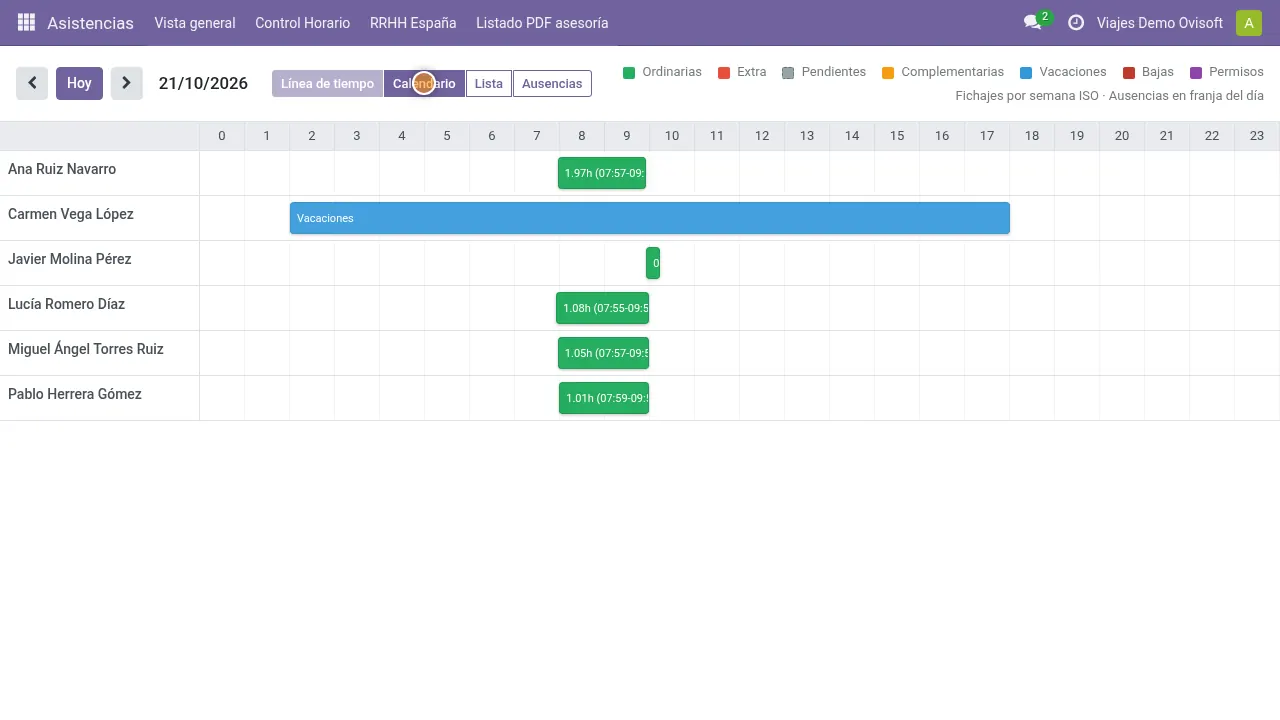Click hour 12 column header
1280x720 pixels.
coord(762,136)
